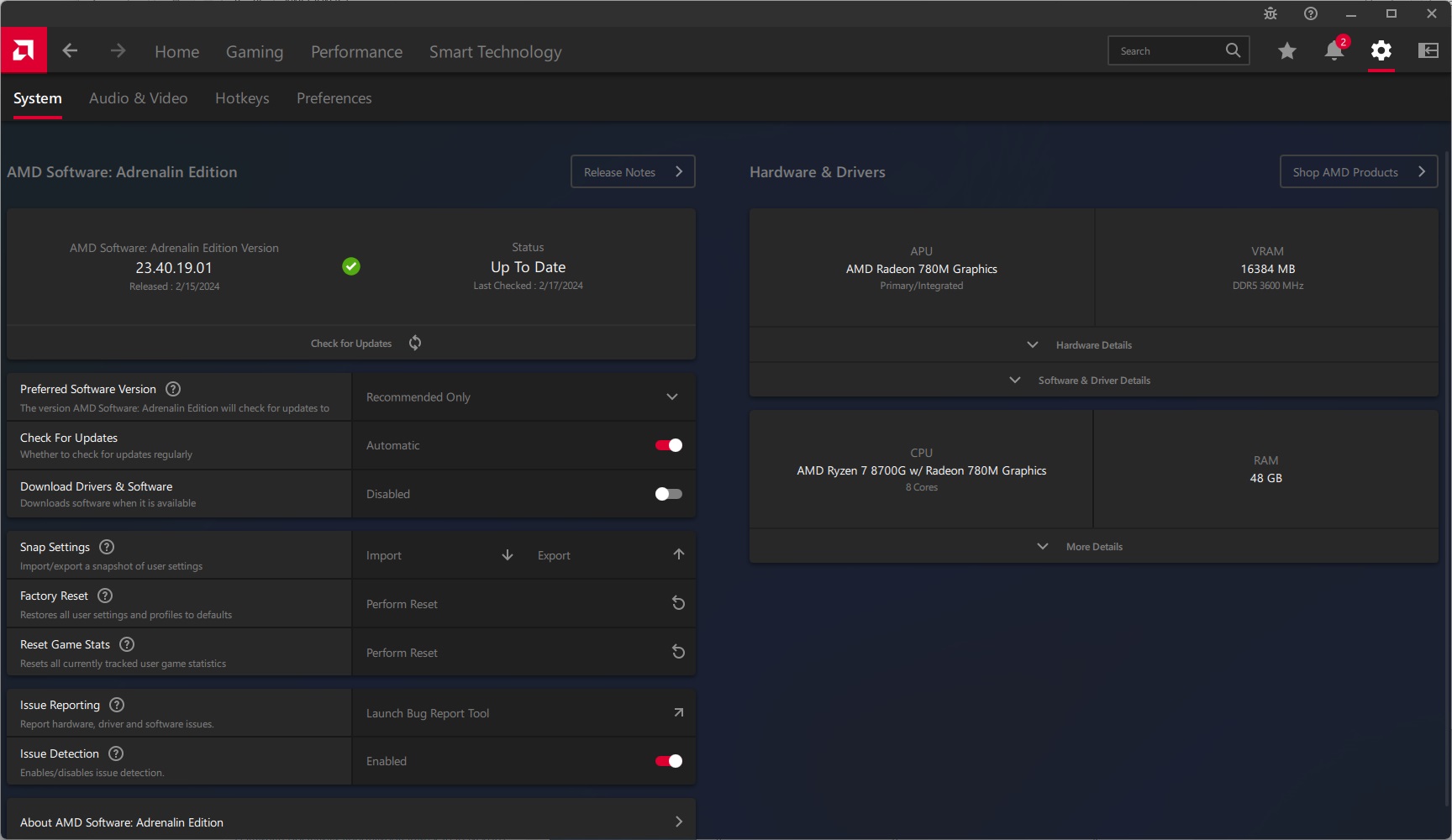Screen dimensions: 1452x840
Task: Switch to the Preferences tab
Action: pyautogui.click(x=334, y=98)
